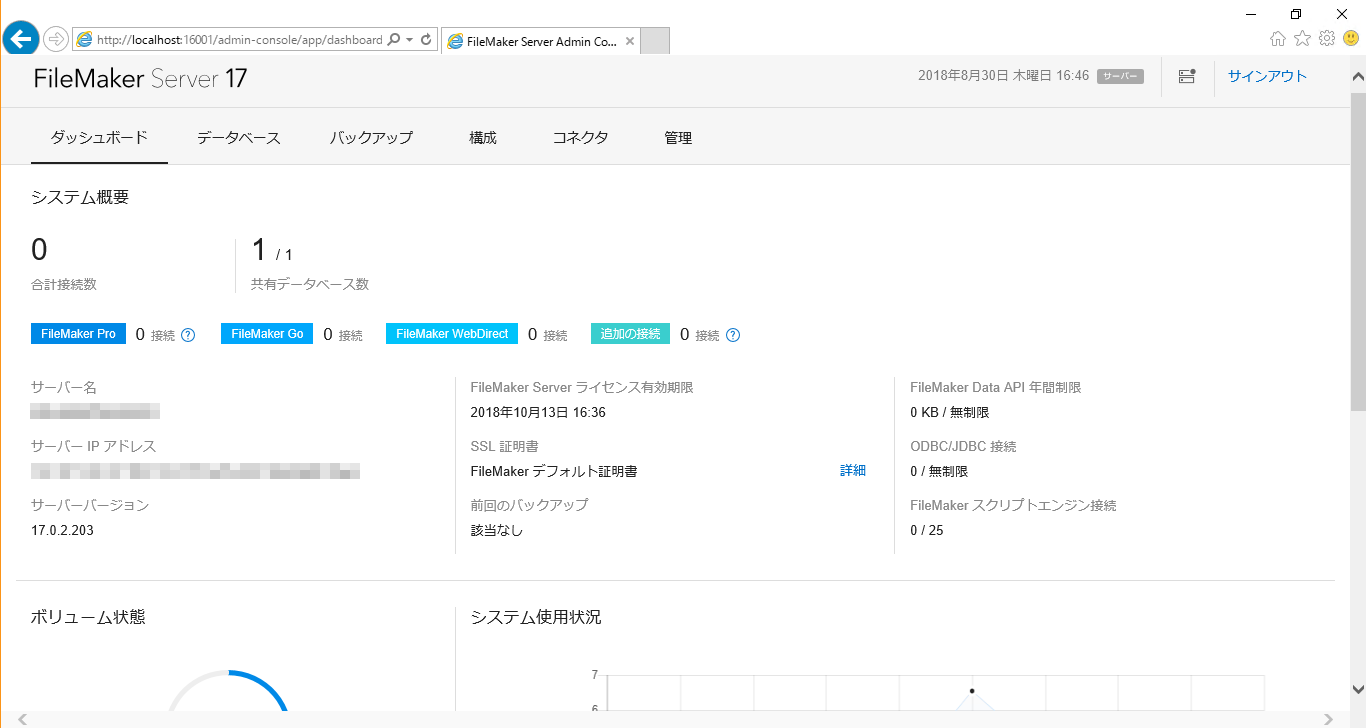Click the blue FileMaker Pro connection badge
This screenshot has width=1366, height=728.
78,333
